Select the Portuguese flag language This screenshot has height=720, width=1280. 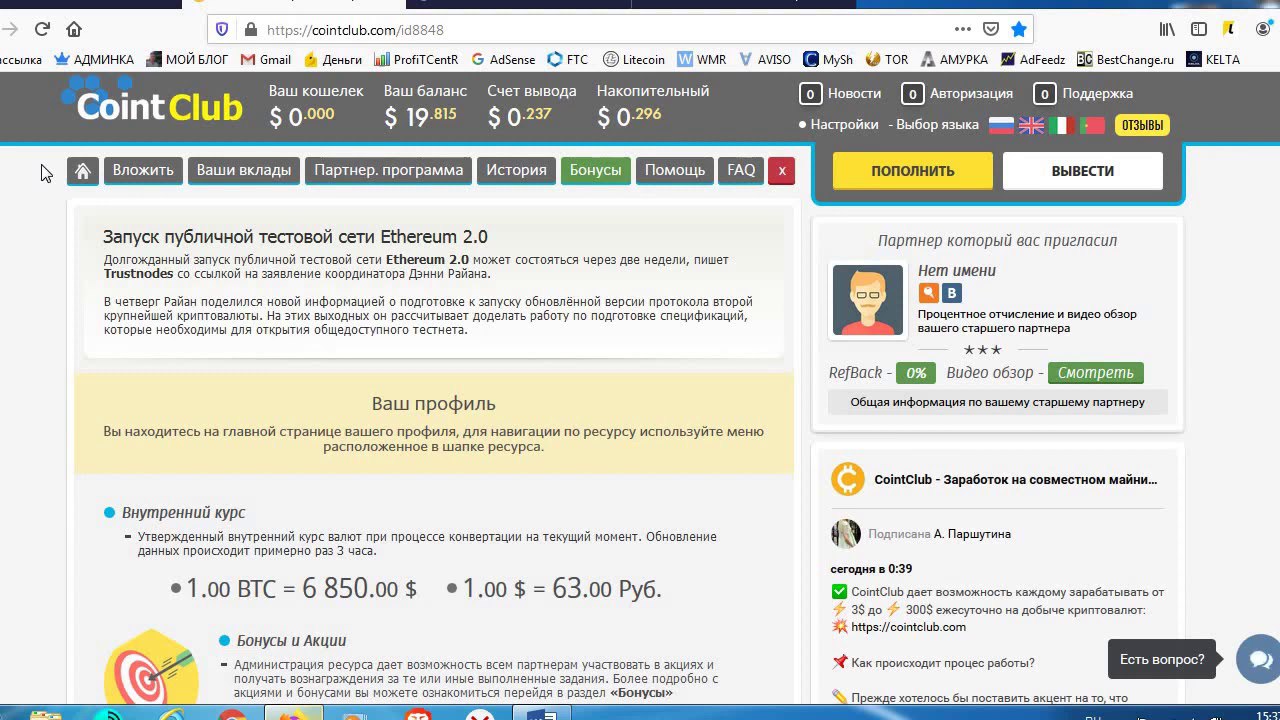click(x=1091, y=125)
